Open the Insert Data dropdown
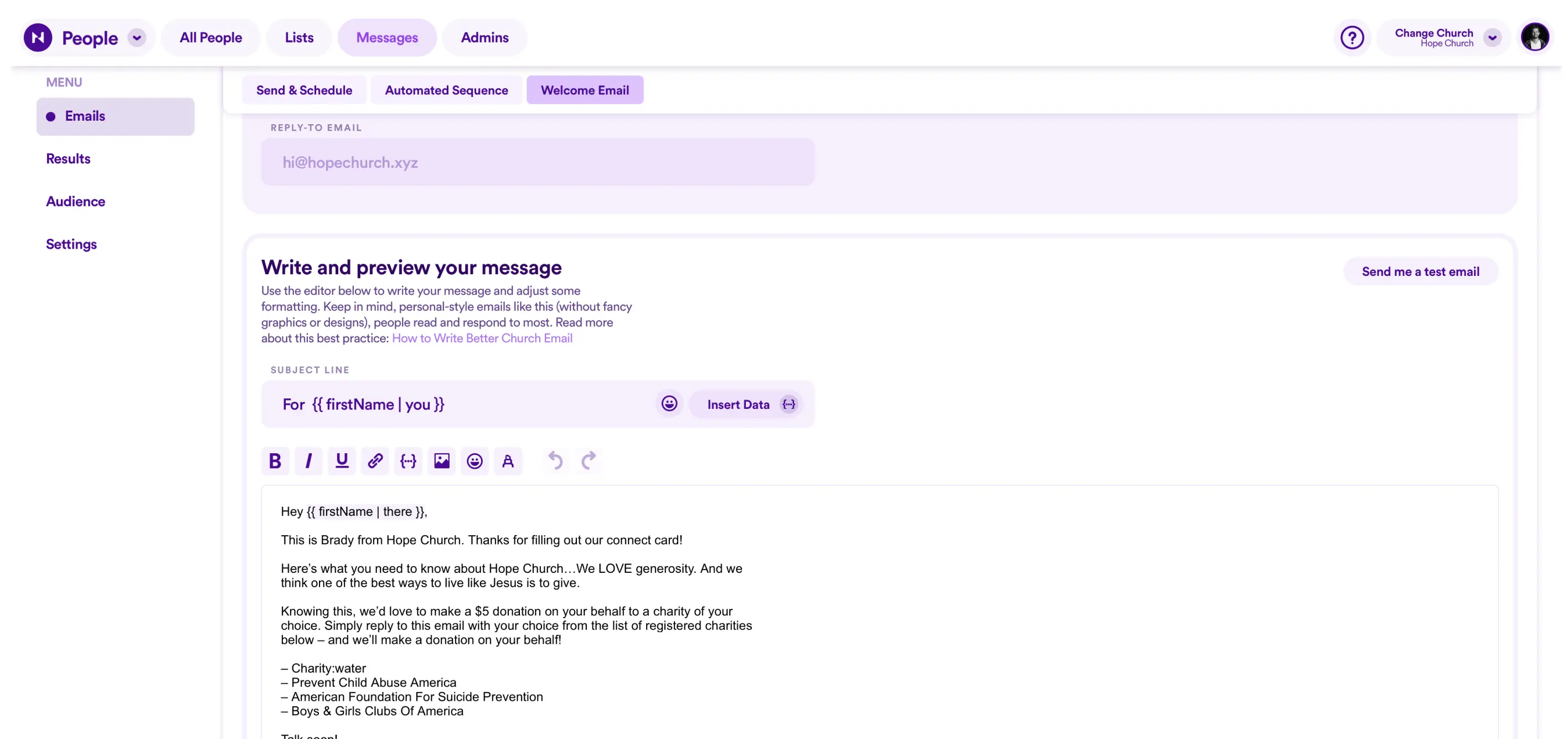Image resolution: width=1568 pixels, height=739 pixels. (747, 404)
